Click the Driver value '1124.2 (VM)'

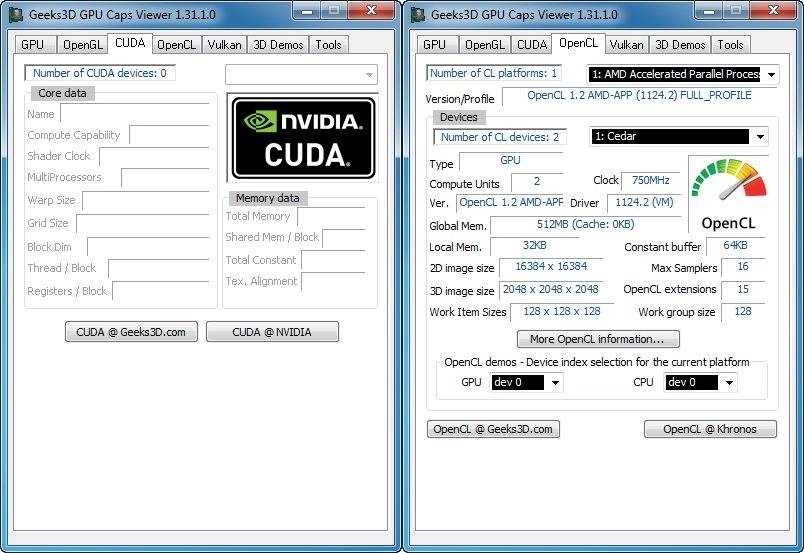coord(644,203)
